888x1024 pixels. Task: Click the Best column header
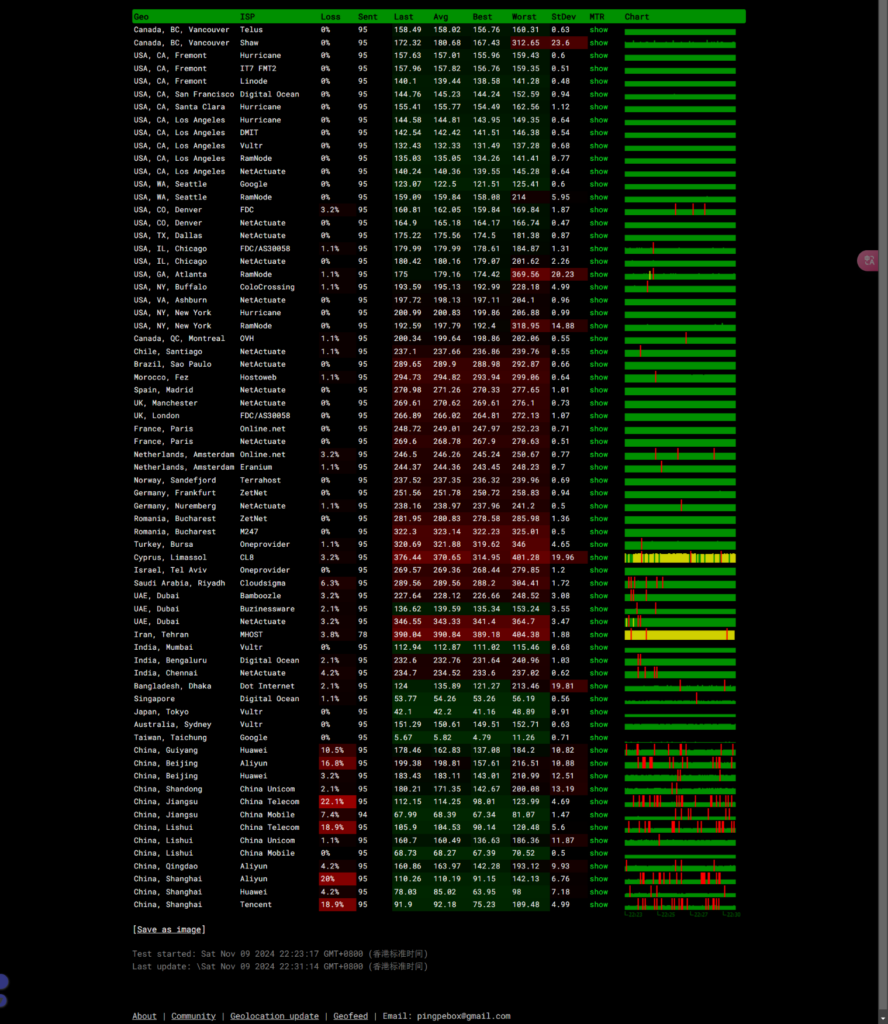click(x=483, y=17)
